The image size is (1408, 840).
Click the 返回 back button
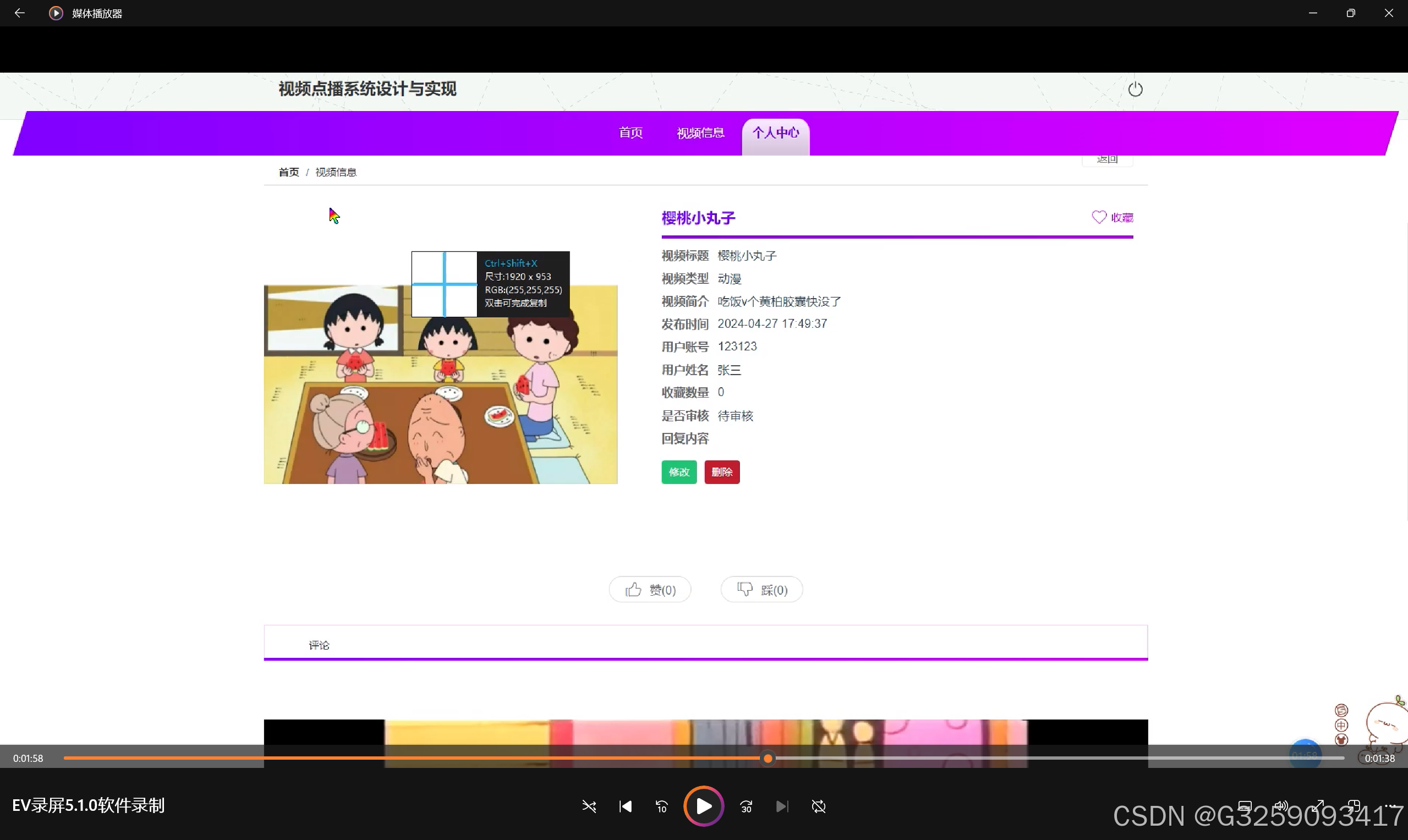pyautogui.click(x=1107, y=160)
